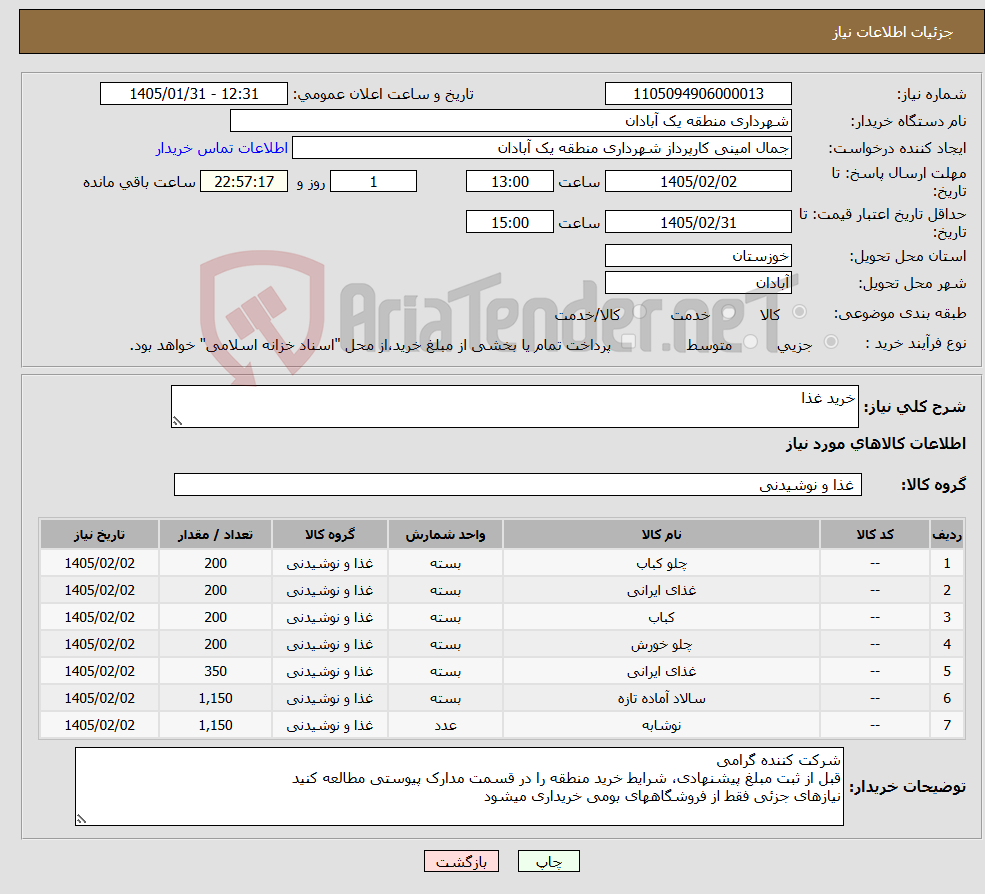The height and width of the screenshot is (894, 985).
Task: Click the delivery province خوزستان field
Action: (x=698, y=256)
